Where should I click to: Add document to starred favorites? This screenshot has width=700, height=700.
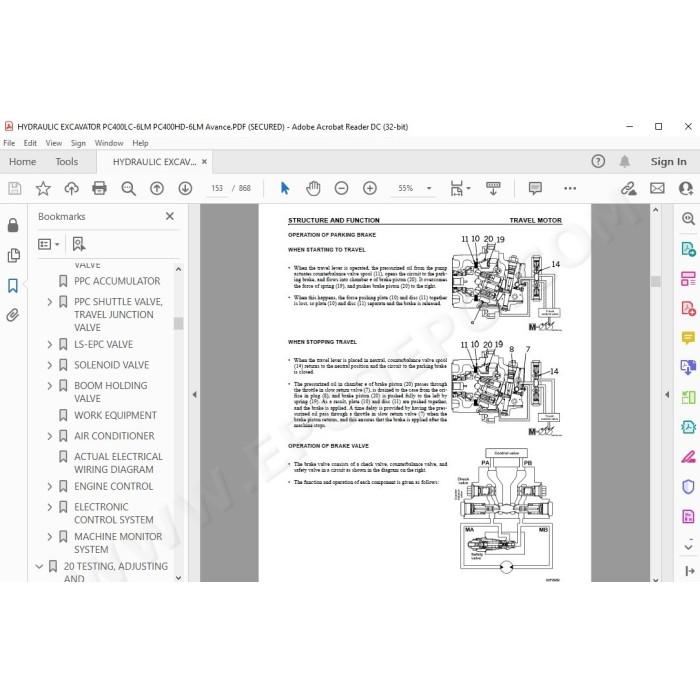(x=43, y=188)
